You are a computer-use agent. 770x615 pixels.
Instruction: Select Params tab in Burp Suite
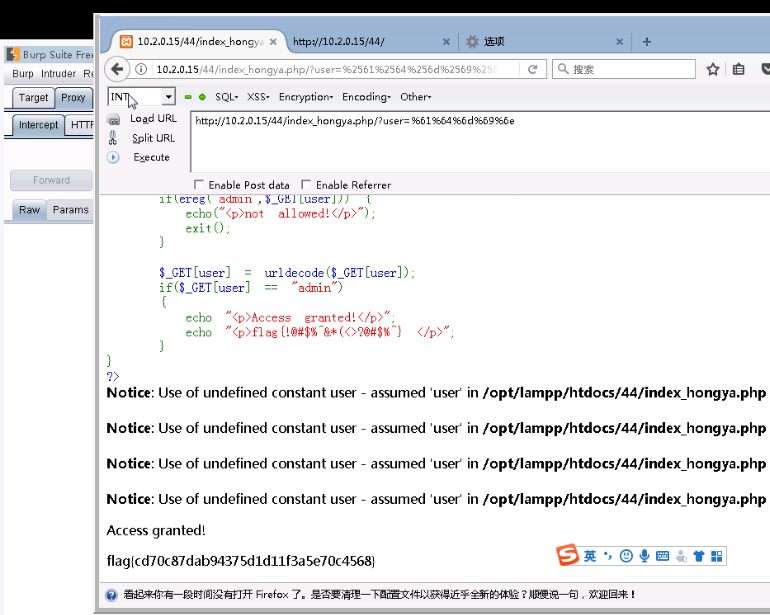(71, 210)
